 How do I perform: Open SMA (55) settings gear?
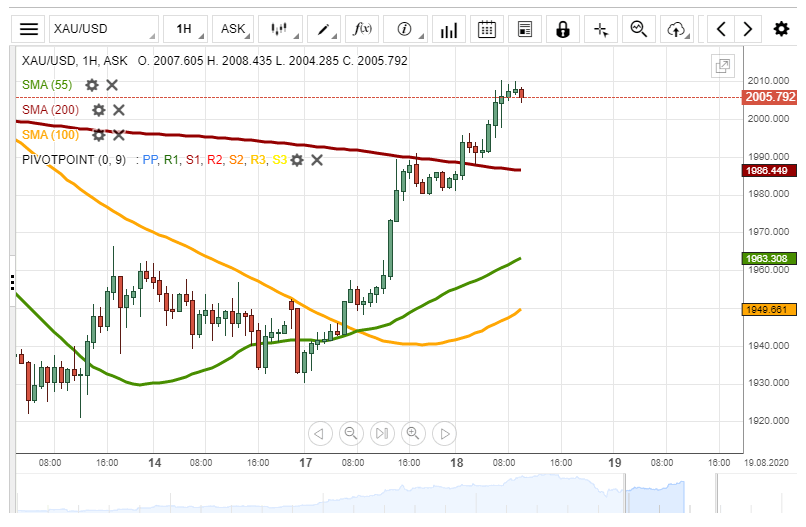[x=92, y=85]
